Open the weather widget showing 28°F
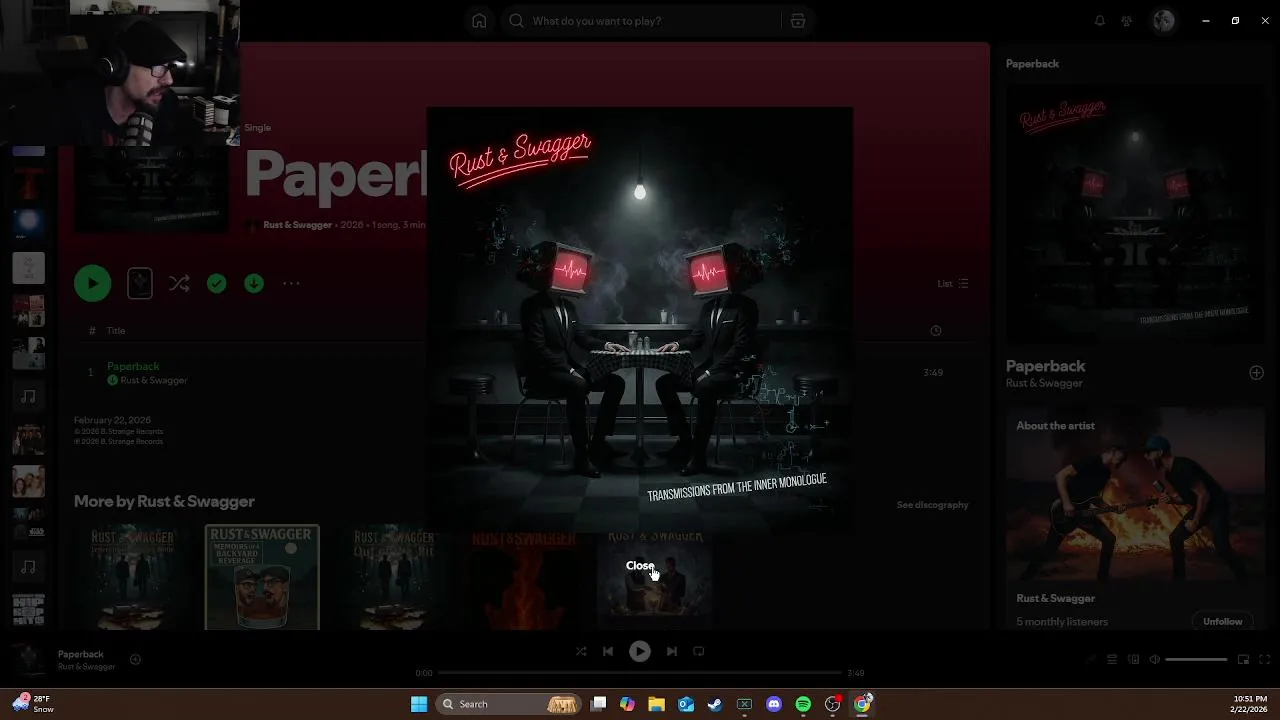Image resolution: width=1280 pixels, height=720 pixels. tap(32, 704)
